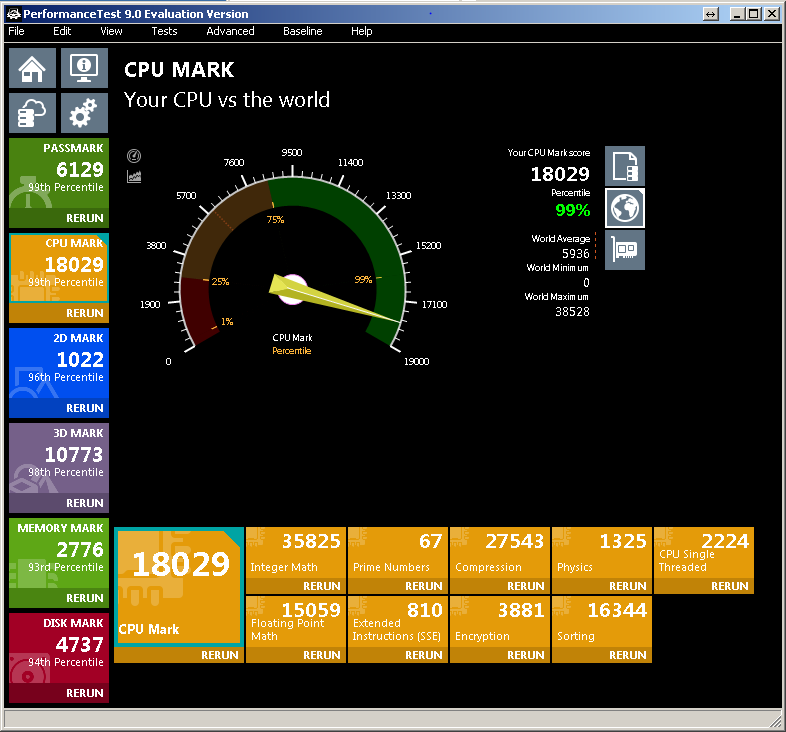Rerun the Integer Math test
The image size is (786, 732).
[x=296, y=586]
